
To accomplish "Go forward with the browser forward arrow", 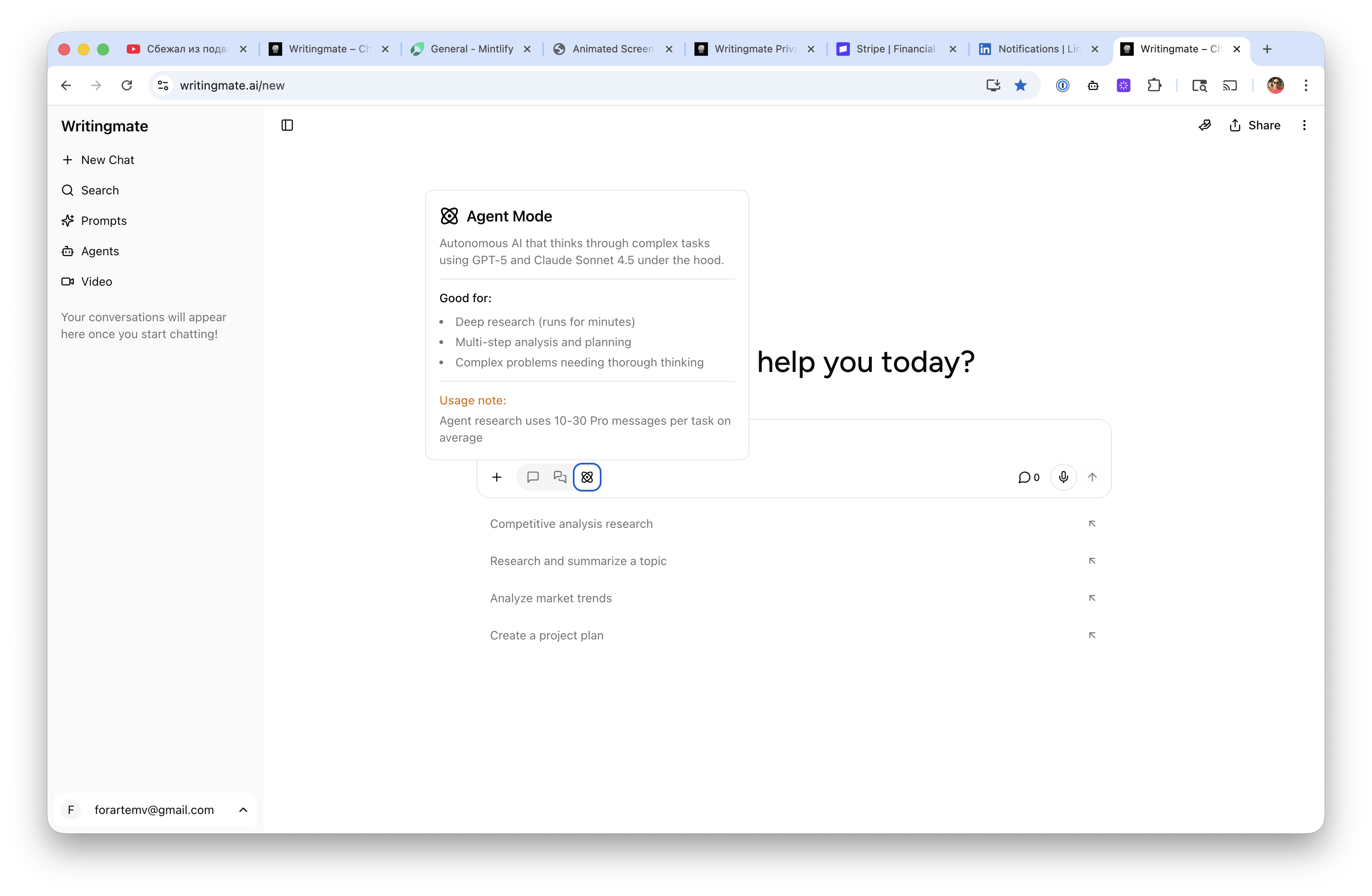I will (x=96, y=85).
